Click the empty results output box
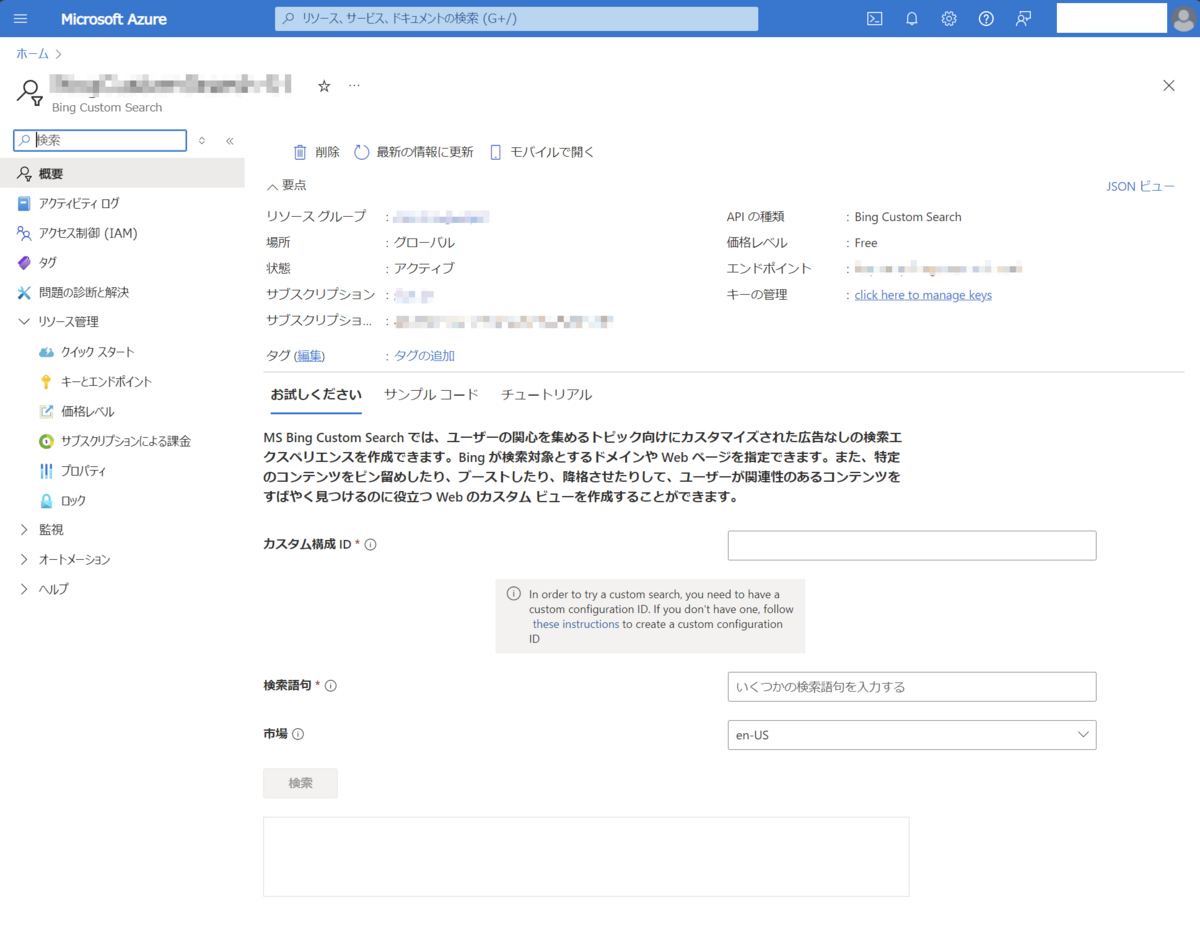1200x927 pixels. (586, 857)
